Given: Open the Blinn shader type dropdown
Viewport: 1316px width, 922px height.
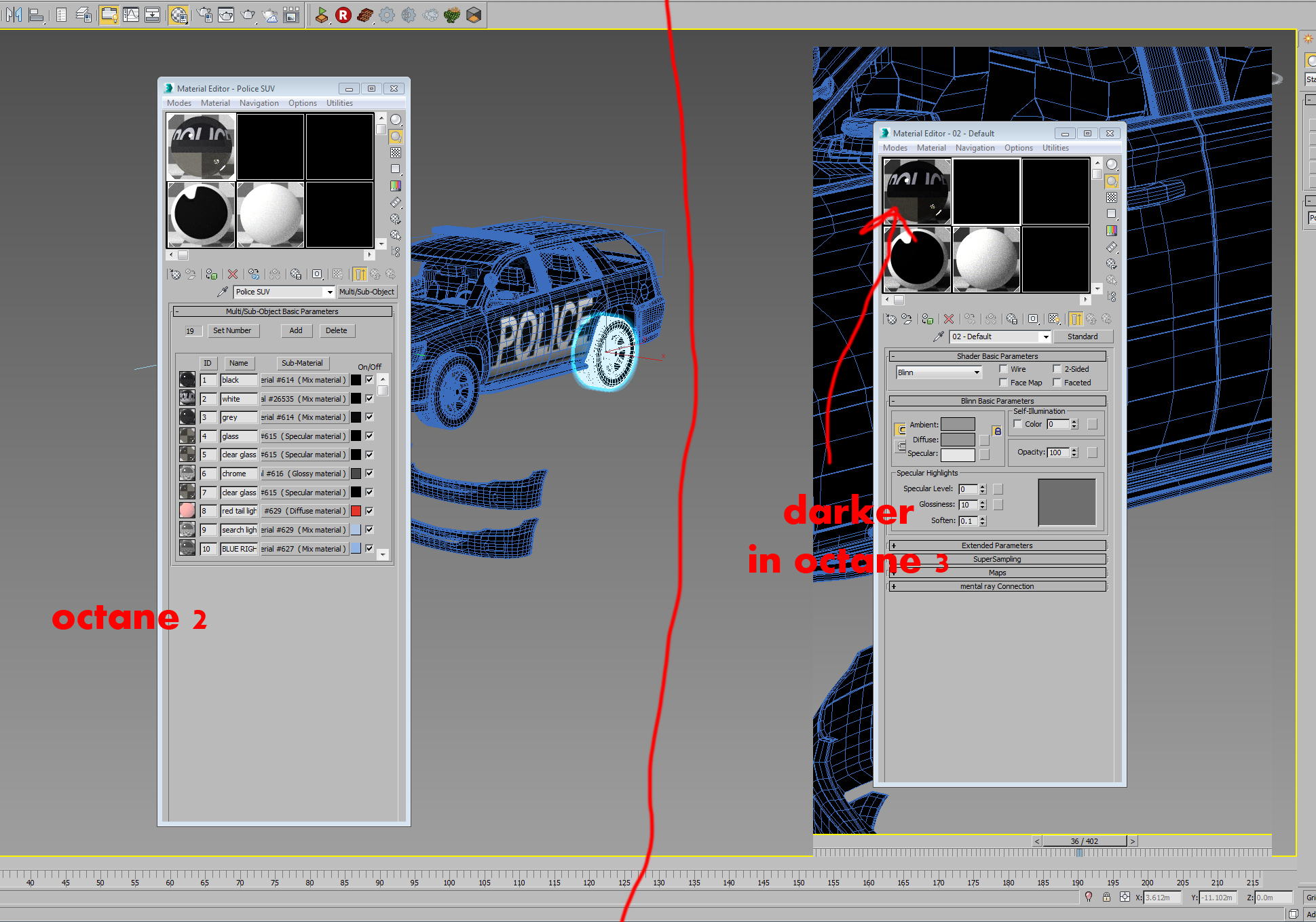Looking at the screenshot, I should coord(977,372).
